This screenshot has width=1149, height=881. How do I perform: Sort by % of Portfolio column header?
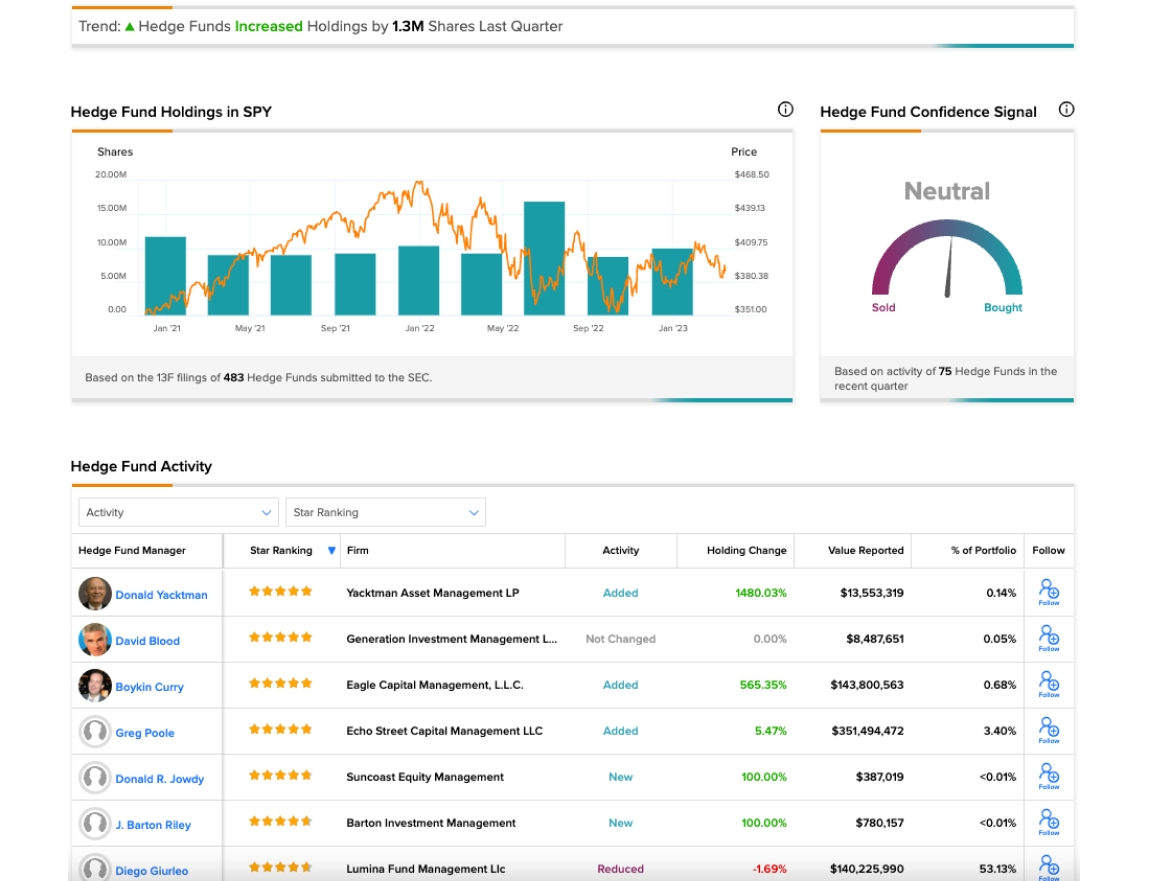coord(983,550)
